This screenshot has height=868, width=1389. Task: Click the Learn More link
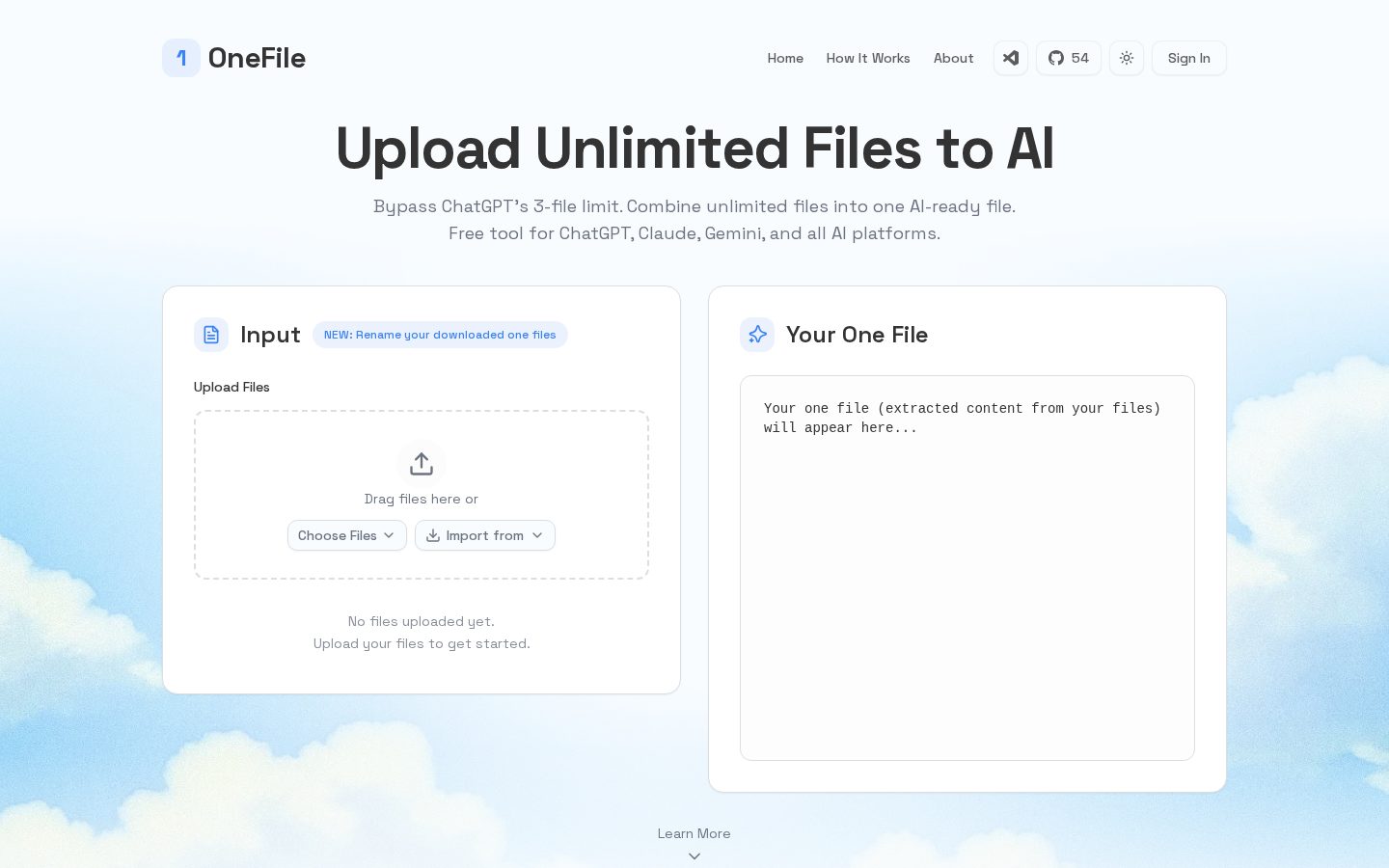(x=694, y=833)
